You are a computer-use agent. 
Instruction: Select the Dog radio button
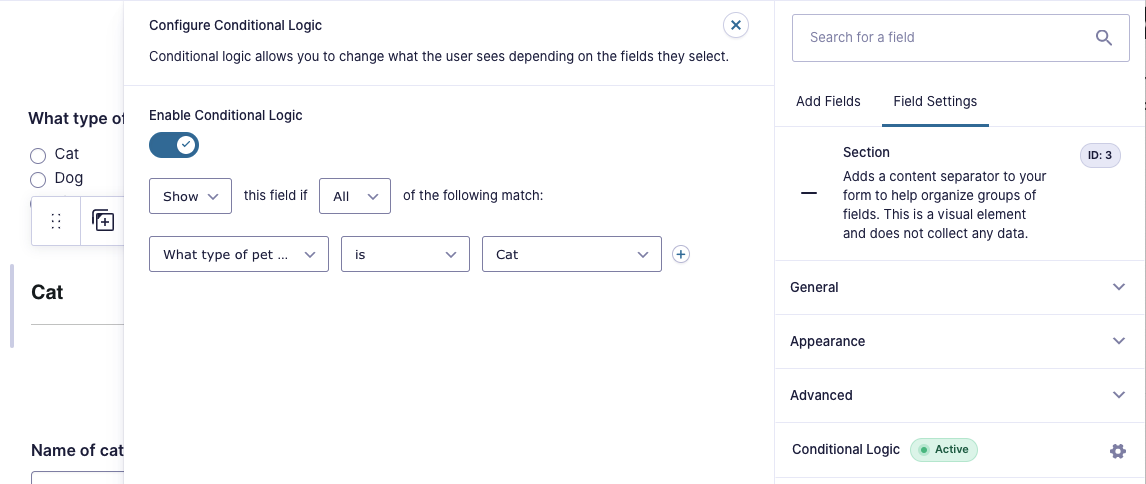(38, 179)
